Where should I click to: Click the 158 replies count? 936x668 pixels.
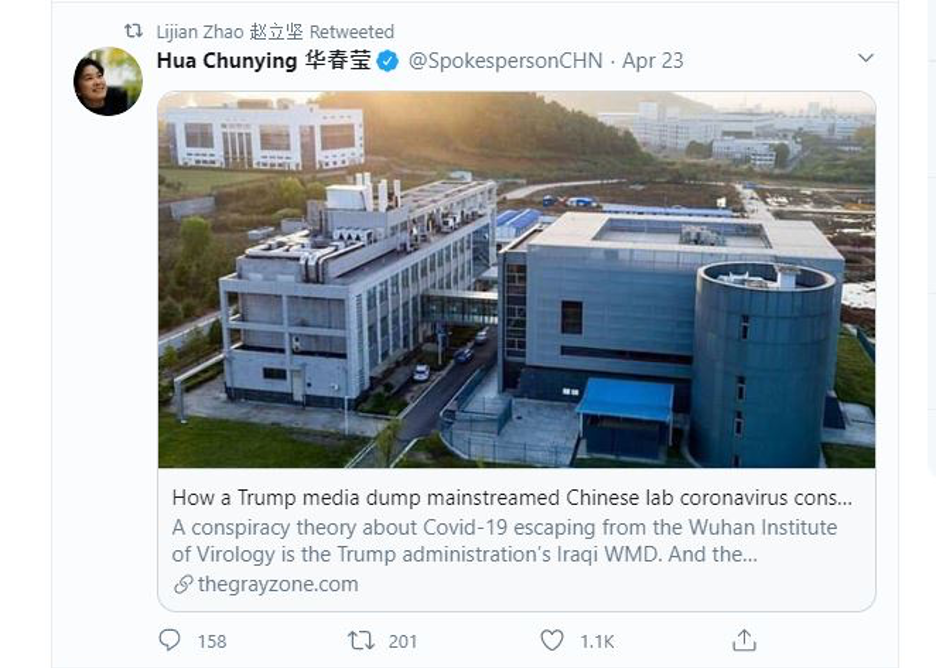(212, 642)
